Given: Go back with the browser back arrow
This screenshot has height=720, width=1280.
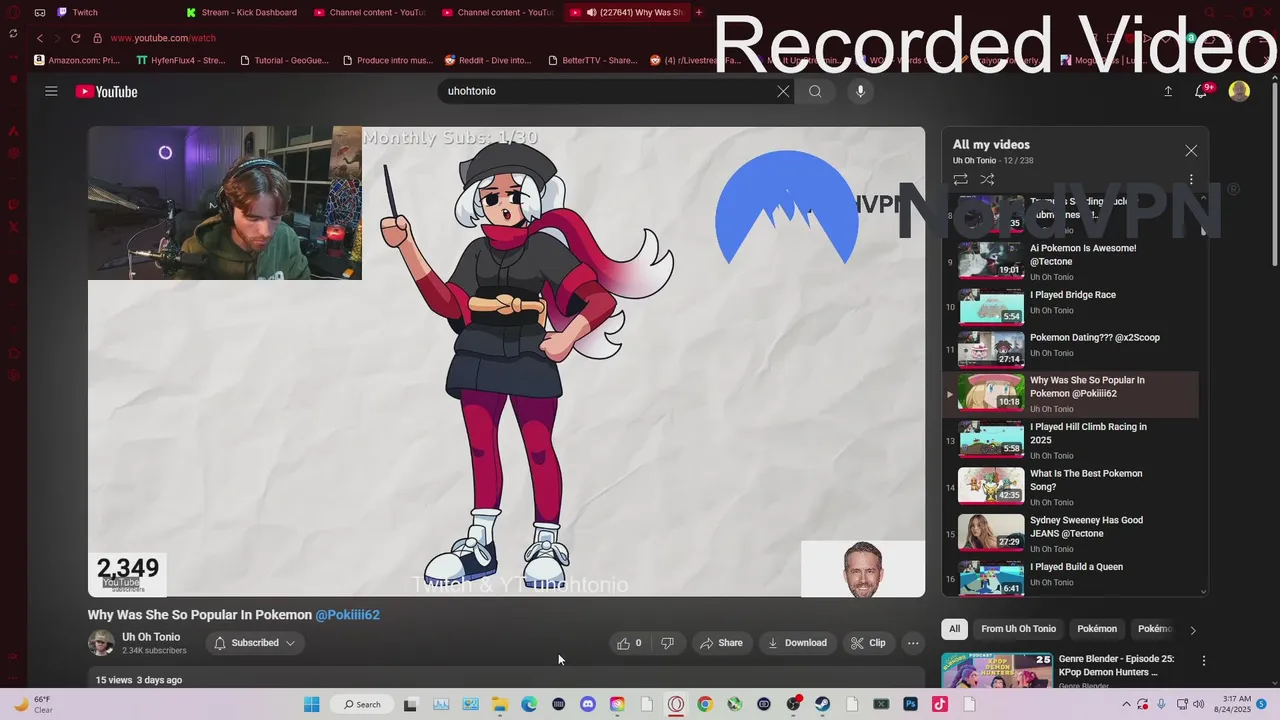Looking at the screenshot, I should tap(40, 38).
